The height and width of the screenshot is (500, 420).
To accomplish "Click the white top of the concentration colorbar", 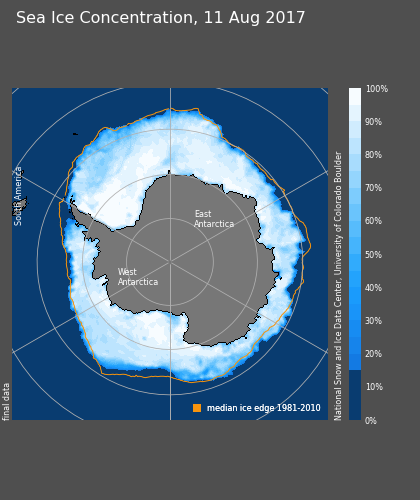I will click(355, 96).
